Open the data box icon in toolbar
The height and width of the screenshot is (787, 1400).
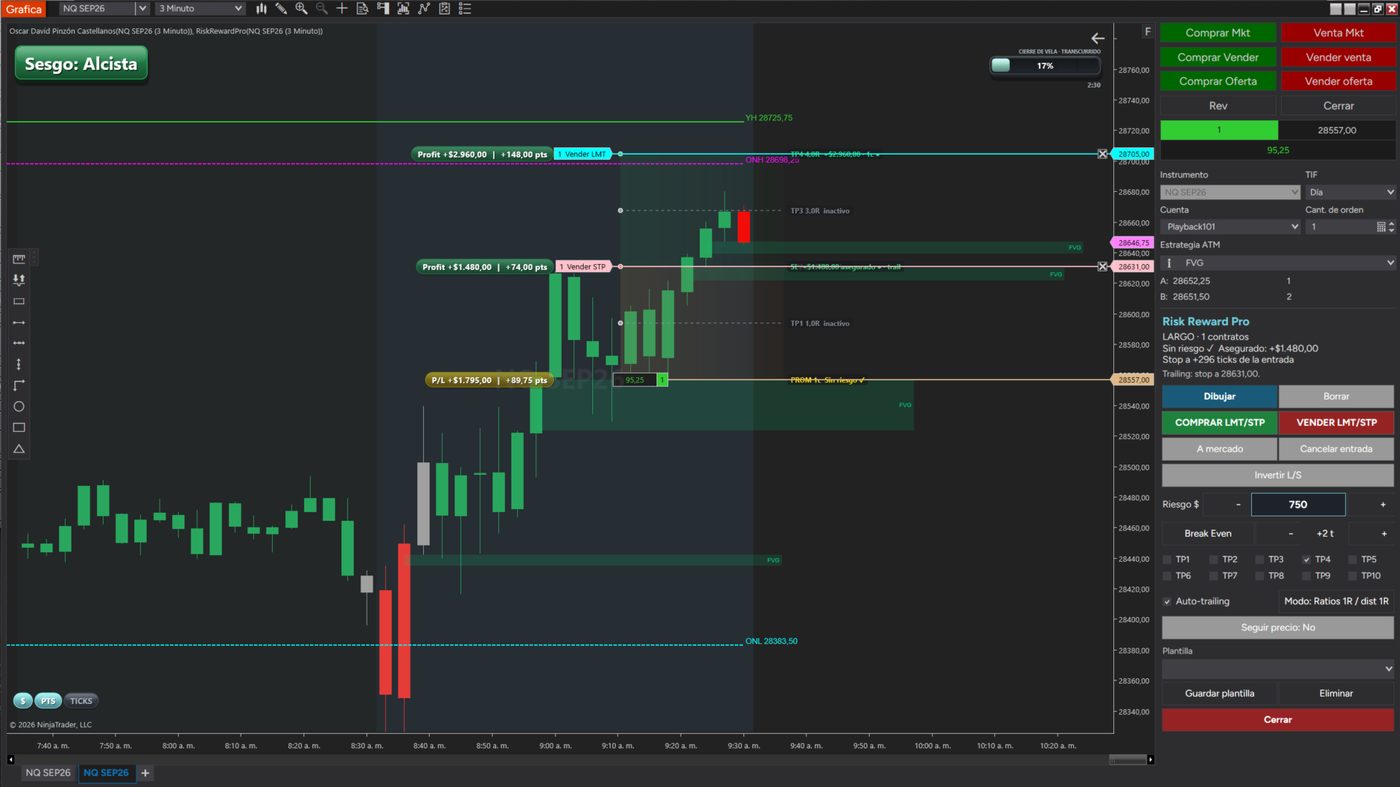[x=362, y=9]
